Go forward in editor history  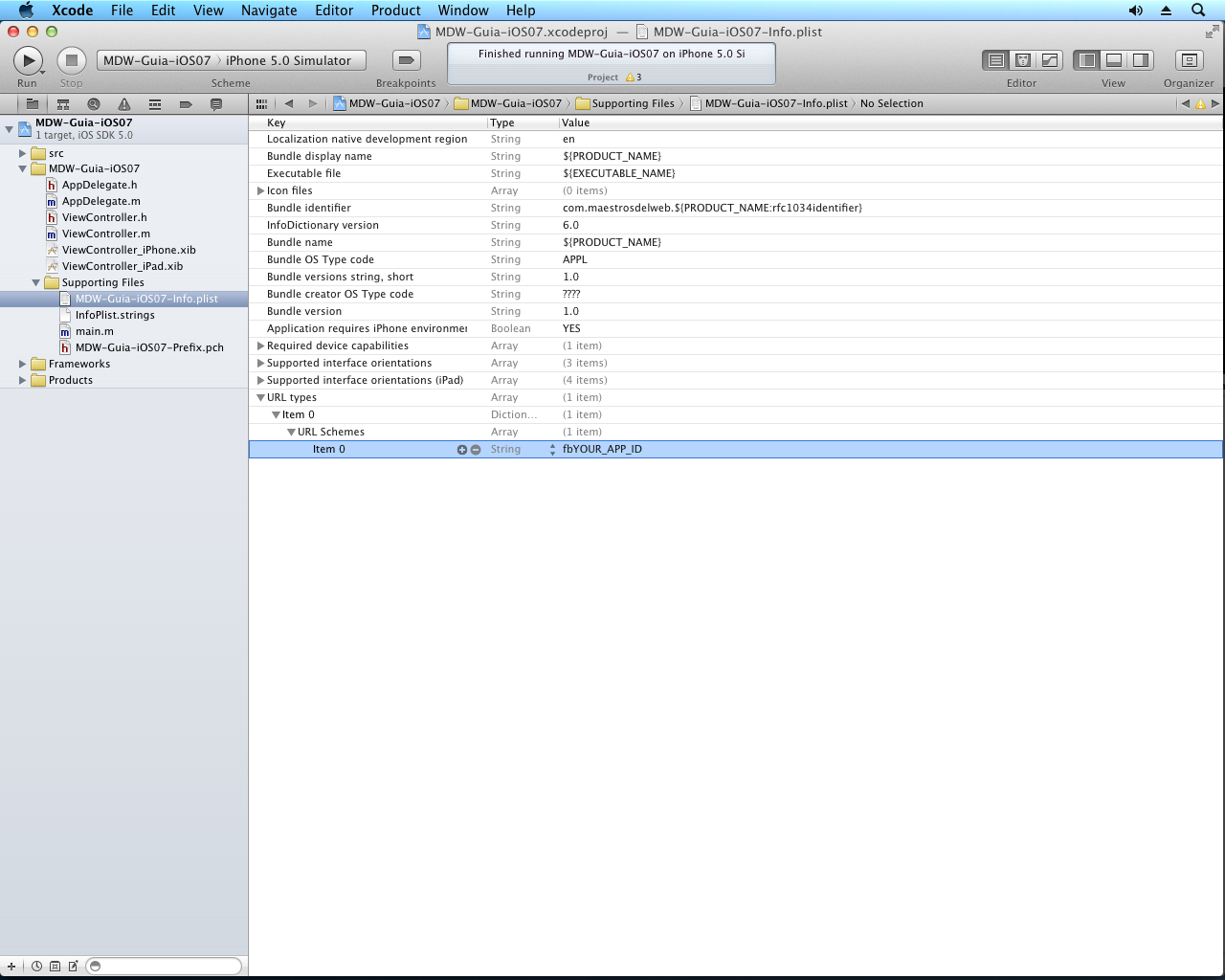(x=312, y=103)
